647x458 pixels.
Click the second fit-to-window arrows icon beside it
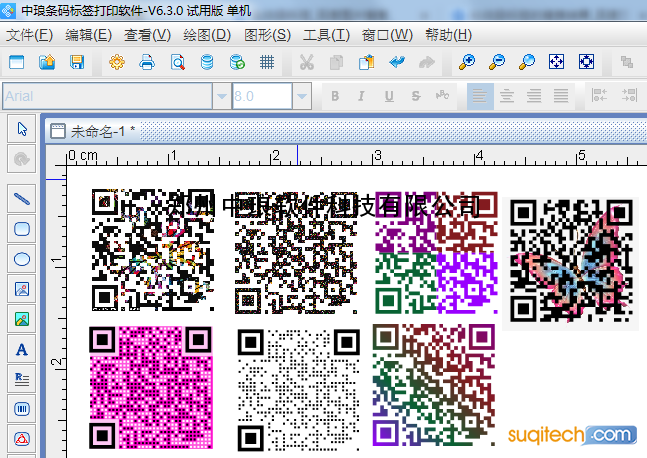tap(586, 62)
